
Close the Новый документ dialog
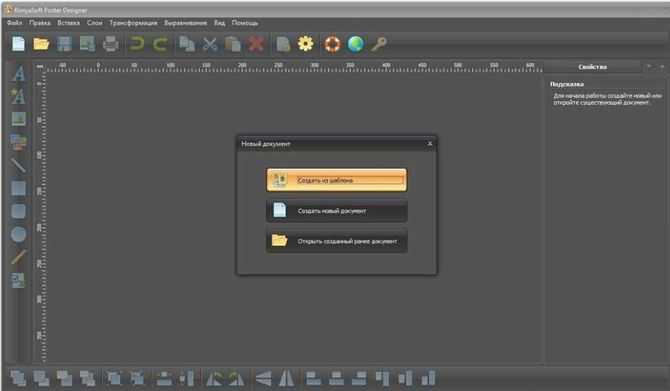tap(430, 144)
